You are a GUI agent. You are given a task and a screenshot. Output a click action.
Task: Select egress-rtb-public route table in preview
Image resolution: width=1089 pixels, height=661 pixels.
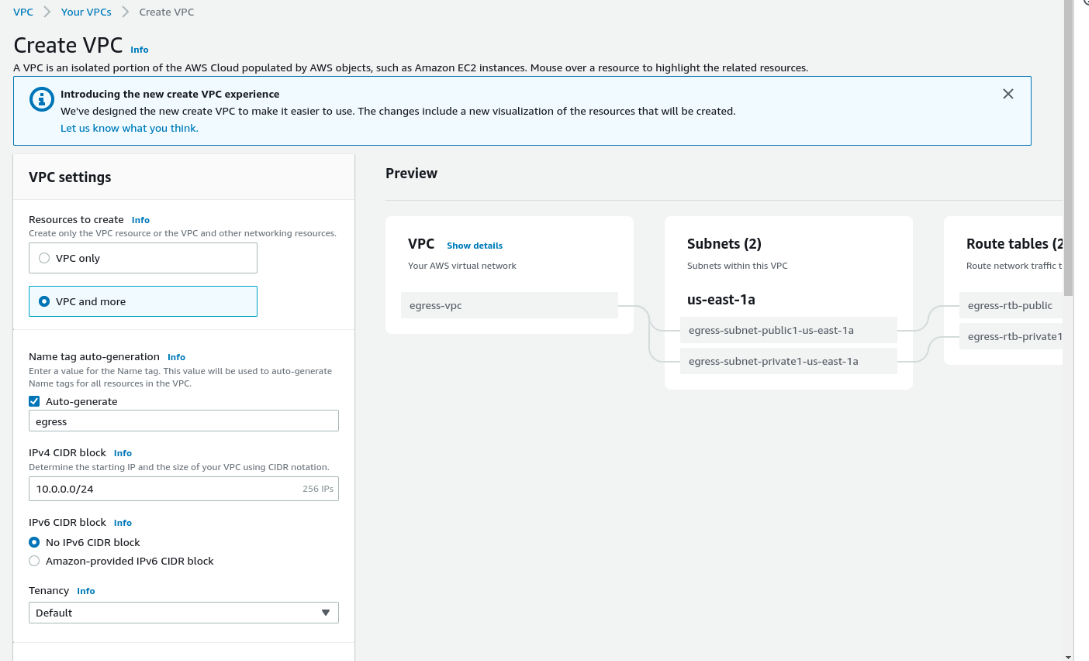coord(1011,305)
